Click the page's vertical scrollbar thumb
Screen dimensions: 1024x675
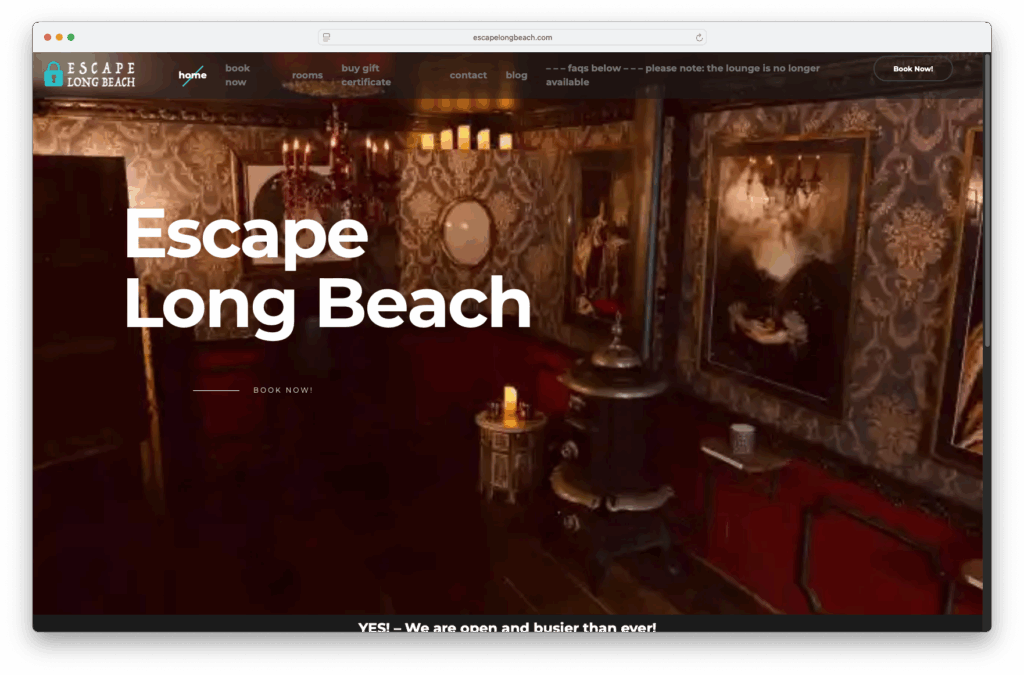coord(987,199)
